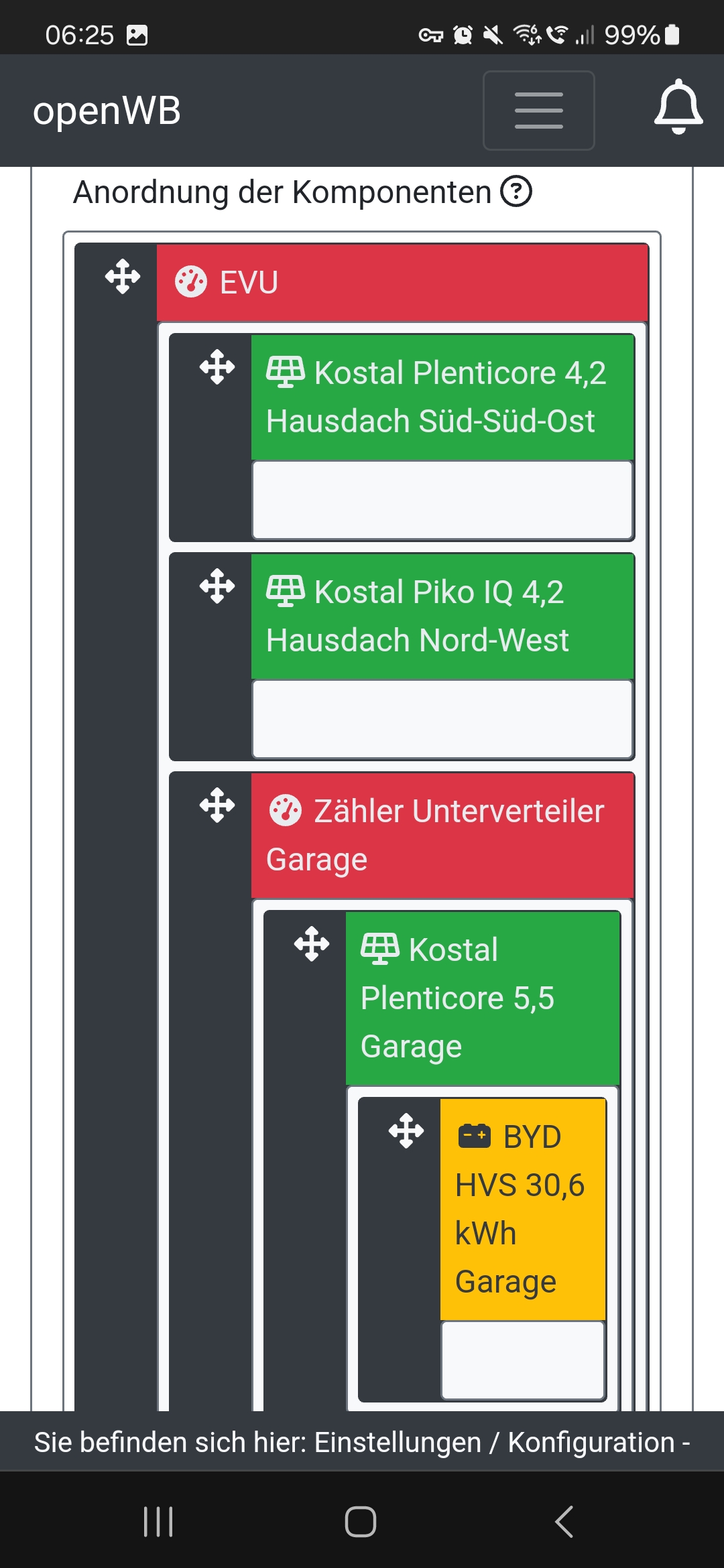This screenshot has height=1568, width=724.
Task: Select BYD HVS 30,6 kWh Garage
Action: tap(523, 1209)
